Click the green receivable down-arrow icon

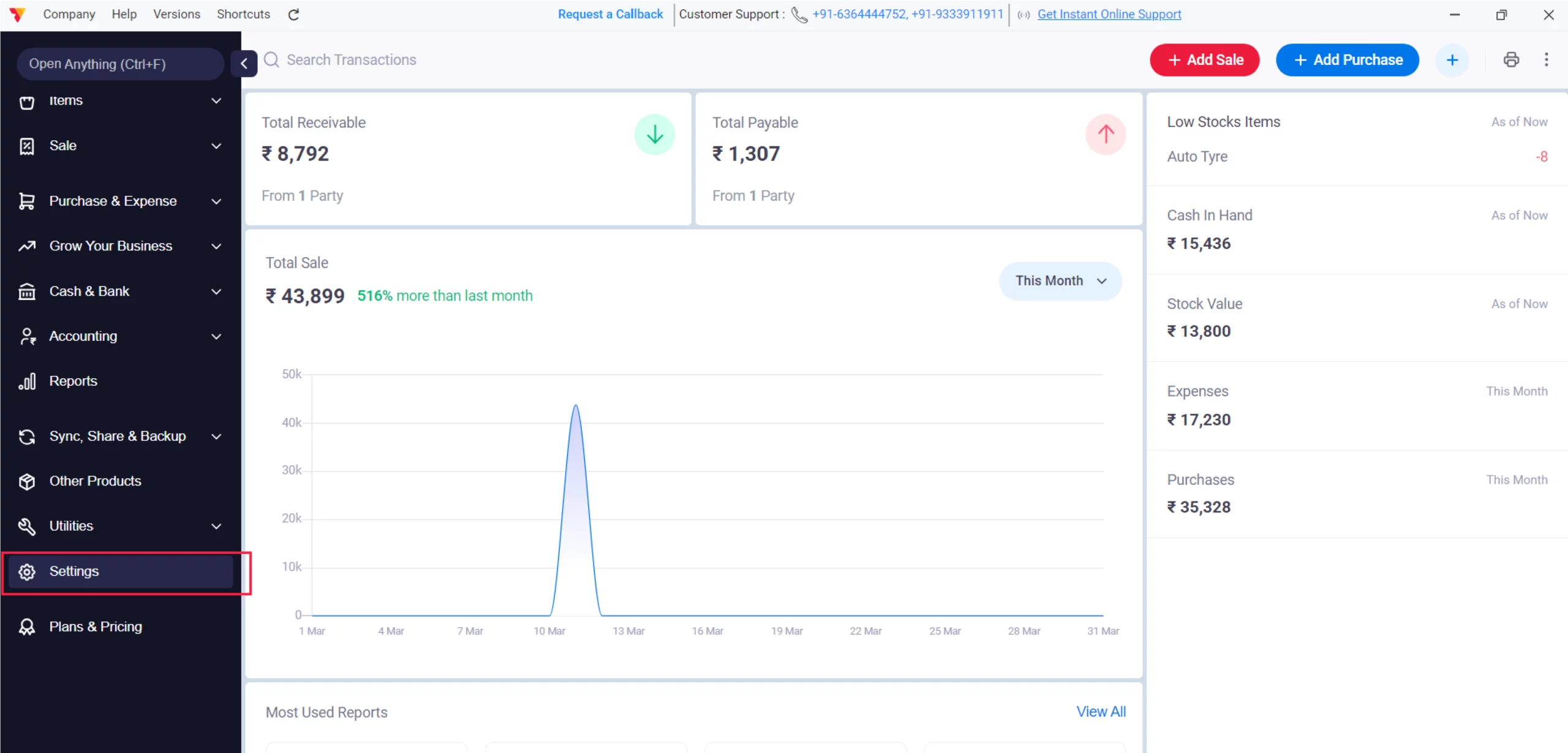[x=654, y=134]
